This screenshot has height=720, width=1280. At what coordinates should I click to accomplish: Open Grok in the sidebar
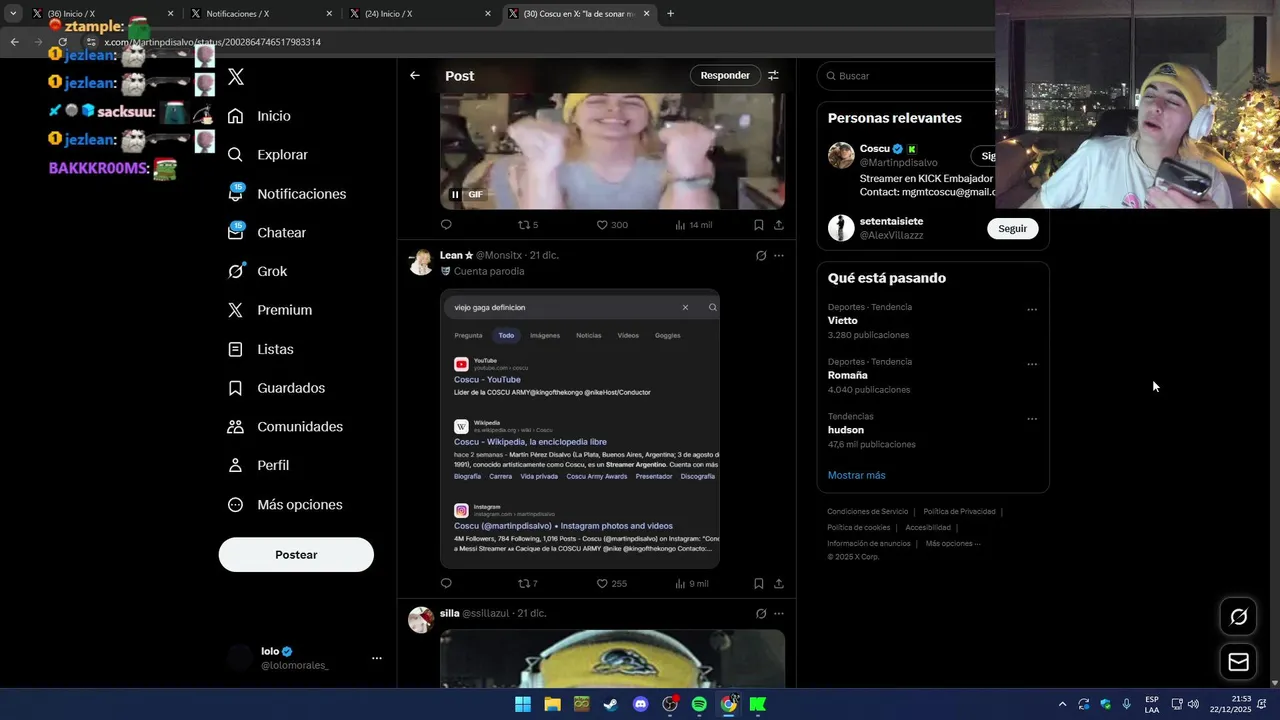(x=258, y=271)
